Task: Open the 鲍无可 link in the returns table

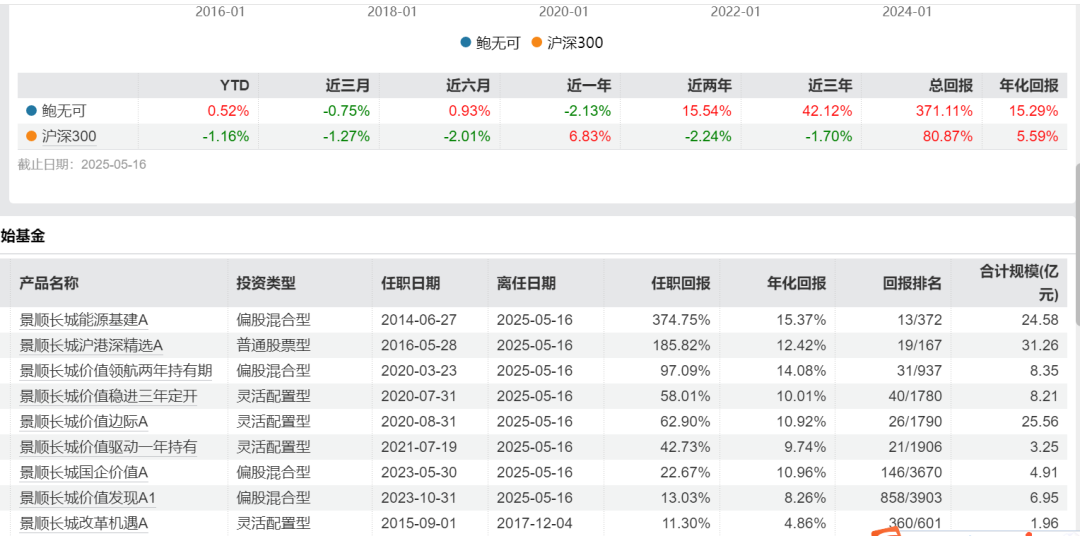Action: tap(64, 111)
